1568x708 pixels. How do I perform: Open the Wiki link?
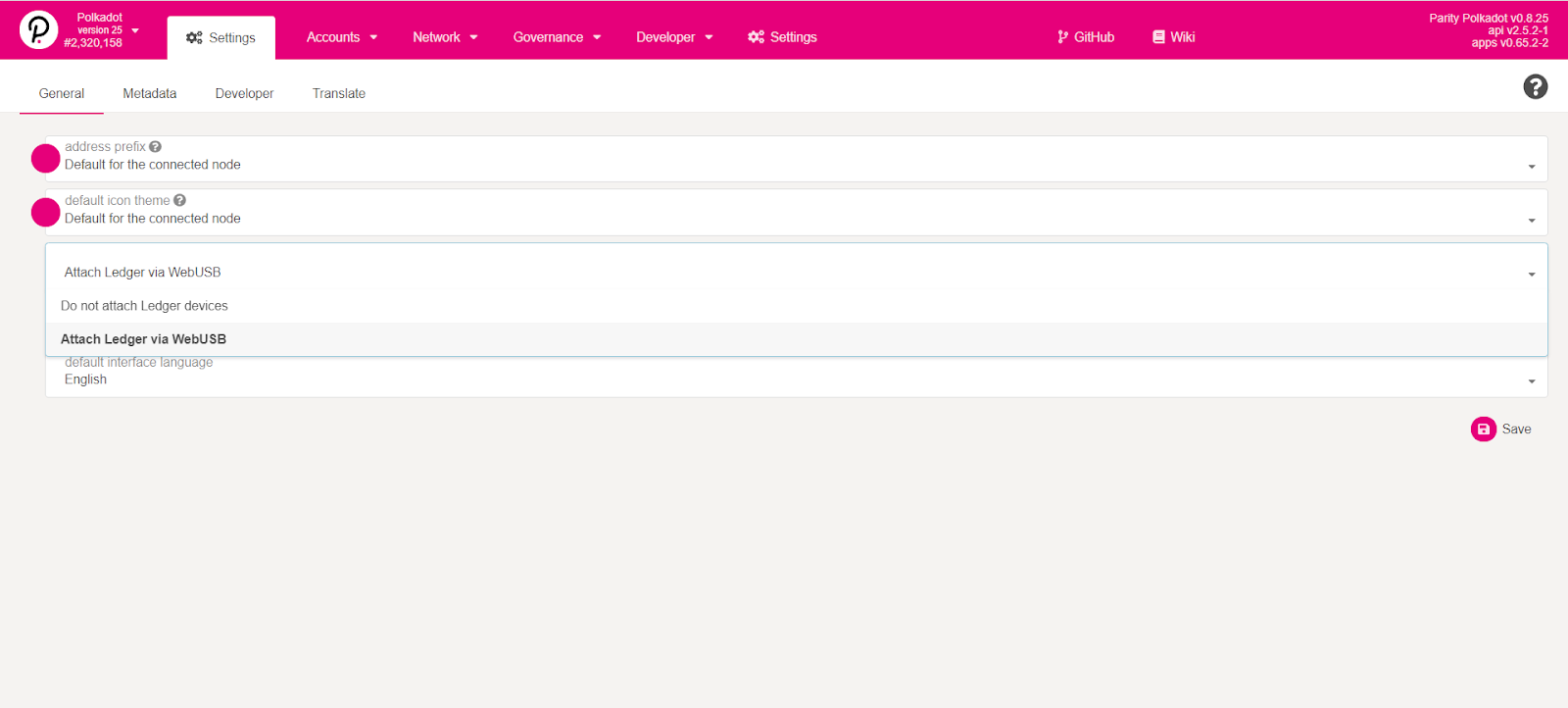[1173, 37]
